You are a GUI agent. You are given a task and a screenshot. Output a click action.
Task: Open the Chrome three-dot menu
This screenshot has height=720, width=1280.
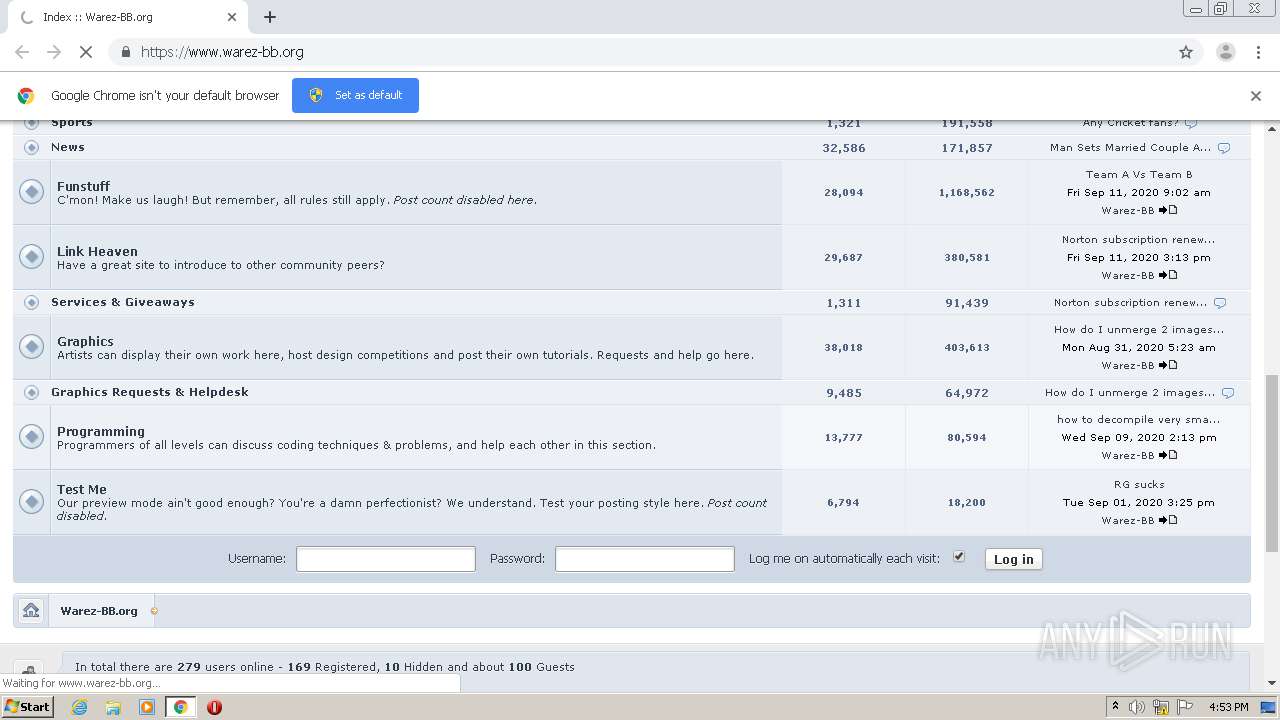point(1258,52)
